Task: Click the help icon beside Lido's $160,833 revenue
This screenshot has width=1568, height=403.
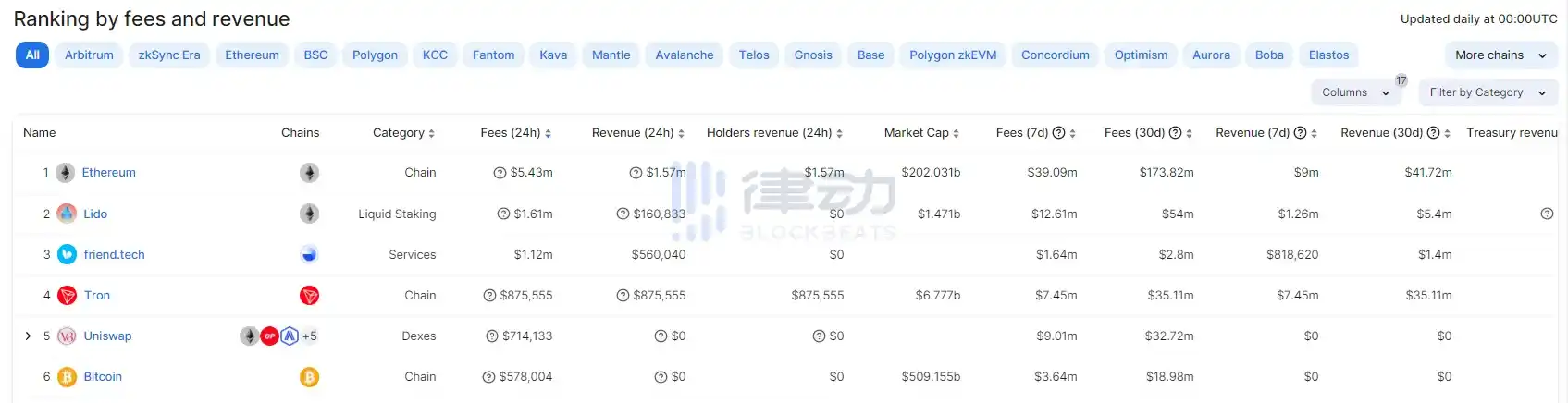Action: (623, 214)
